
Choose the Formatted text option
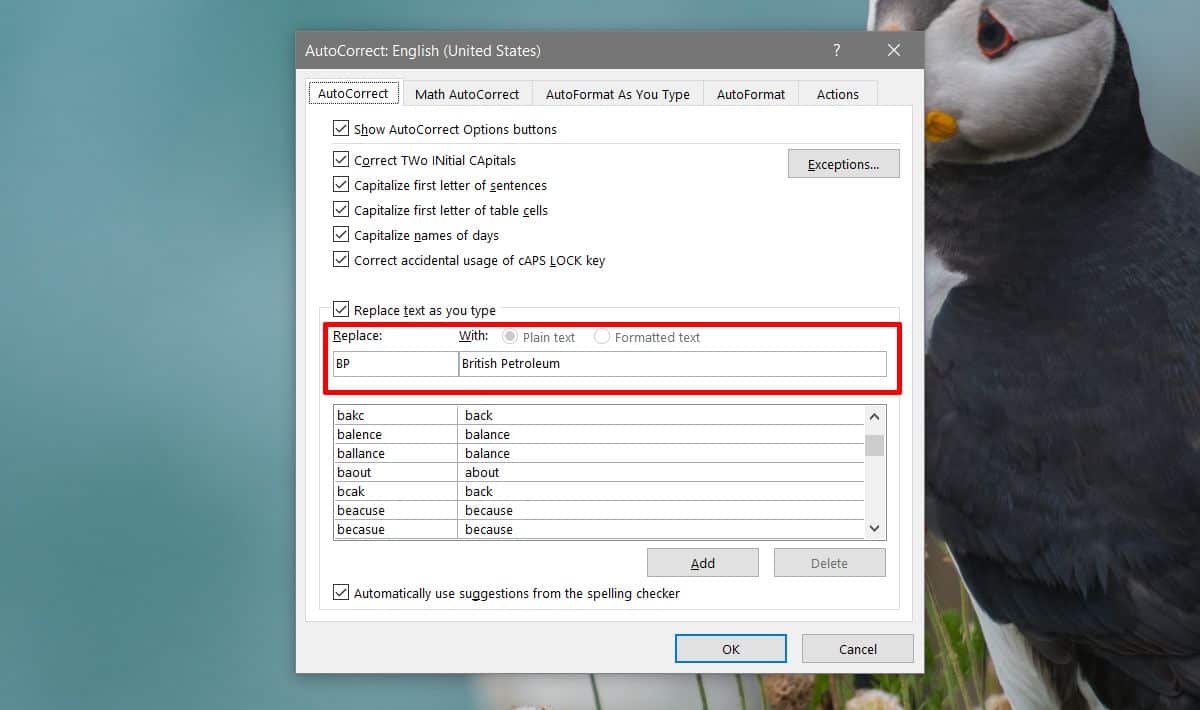click(x=601, y=337)
